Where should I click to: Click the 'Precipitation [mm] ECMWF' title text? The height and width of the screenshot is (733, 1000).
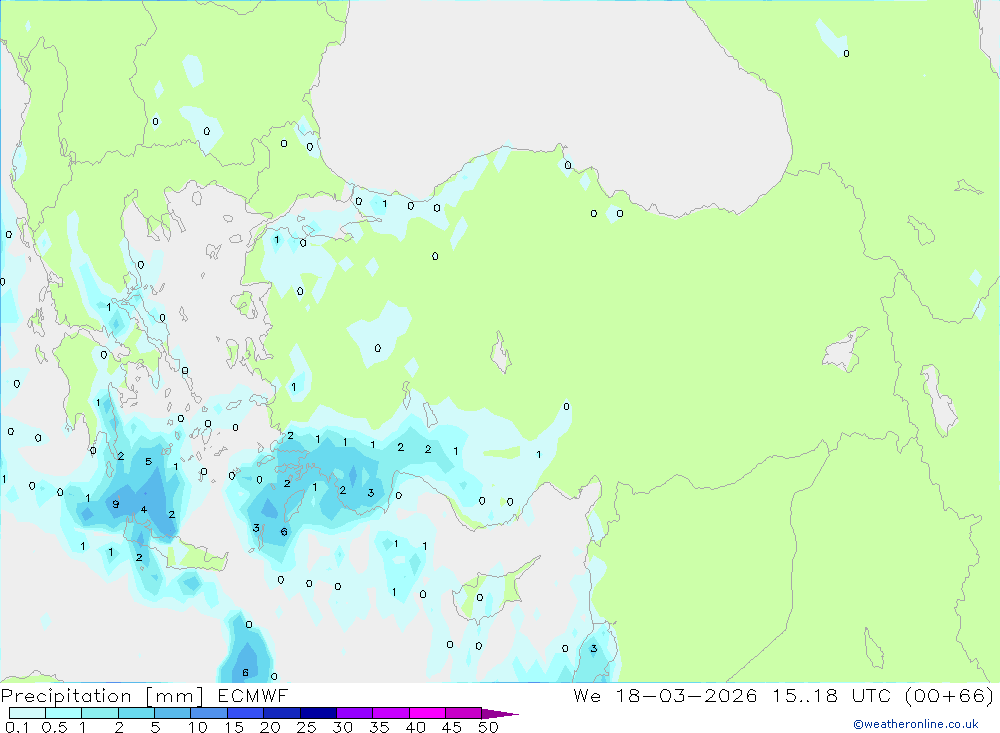144,695
